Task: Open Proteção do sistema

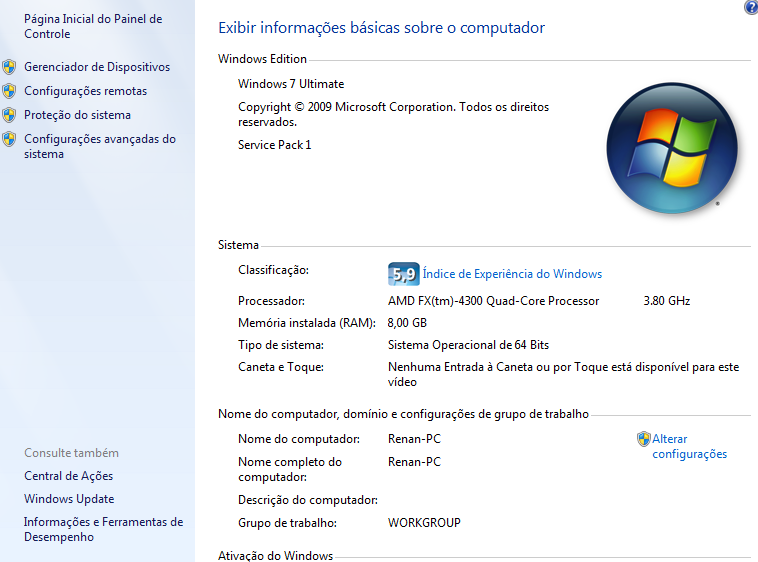Action: click(77, 115)
